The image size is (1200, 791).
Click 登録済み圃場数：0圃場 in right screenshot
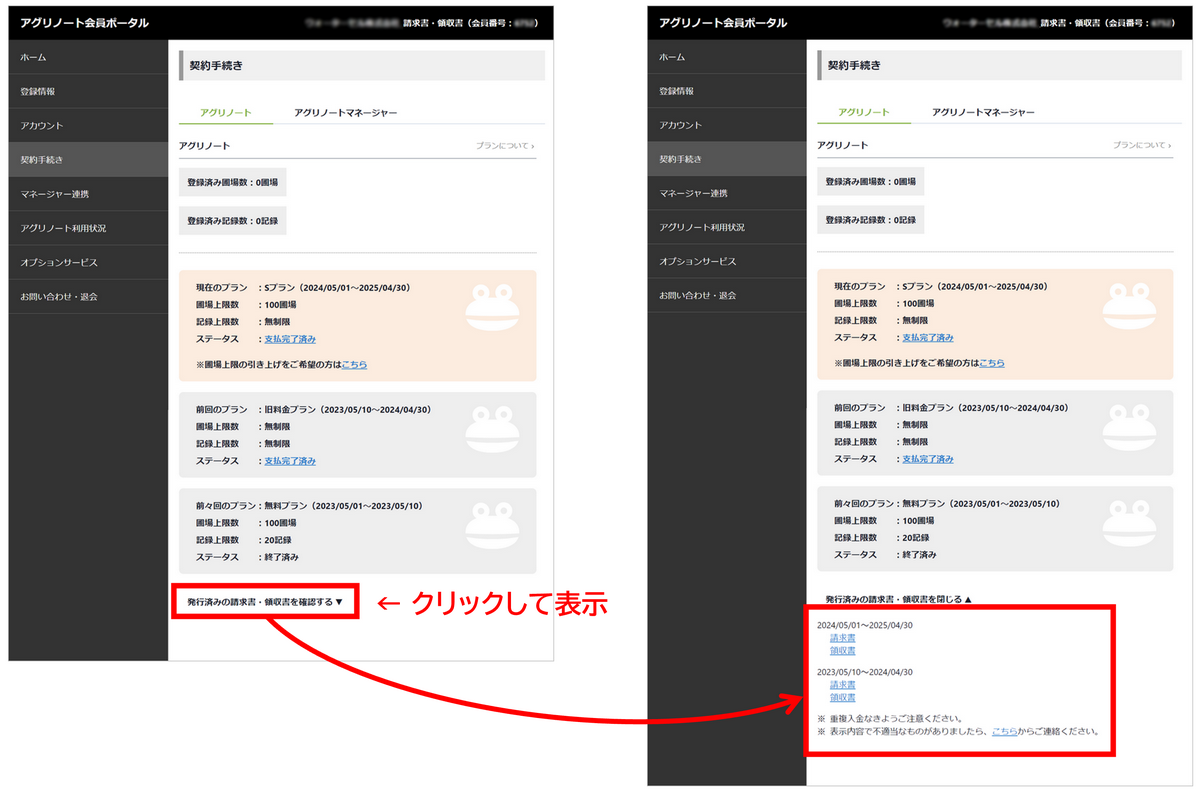click(871, 182)
